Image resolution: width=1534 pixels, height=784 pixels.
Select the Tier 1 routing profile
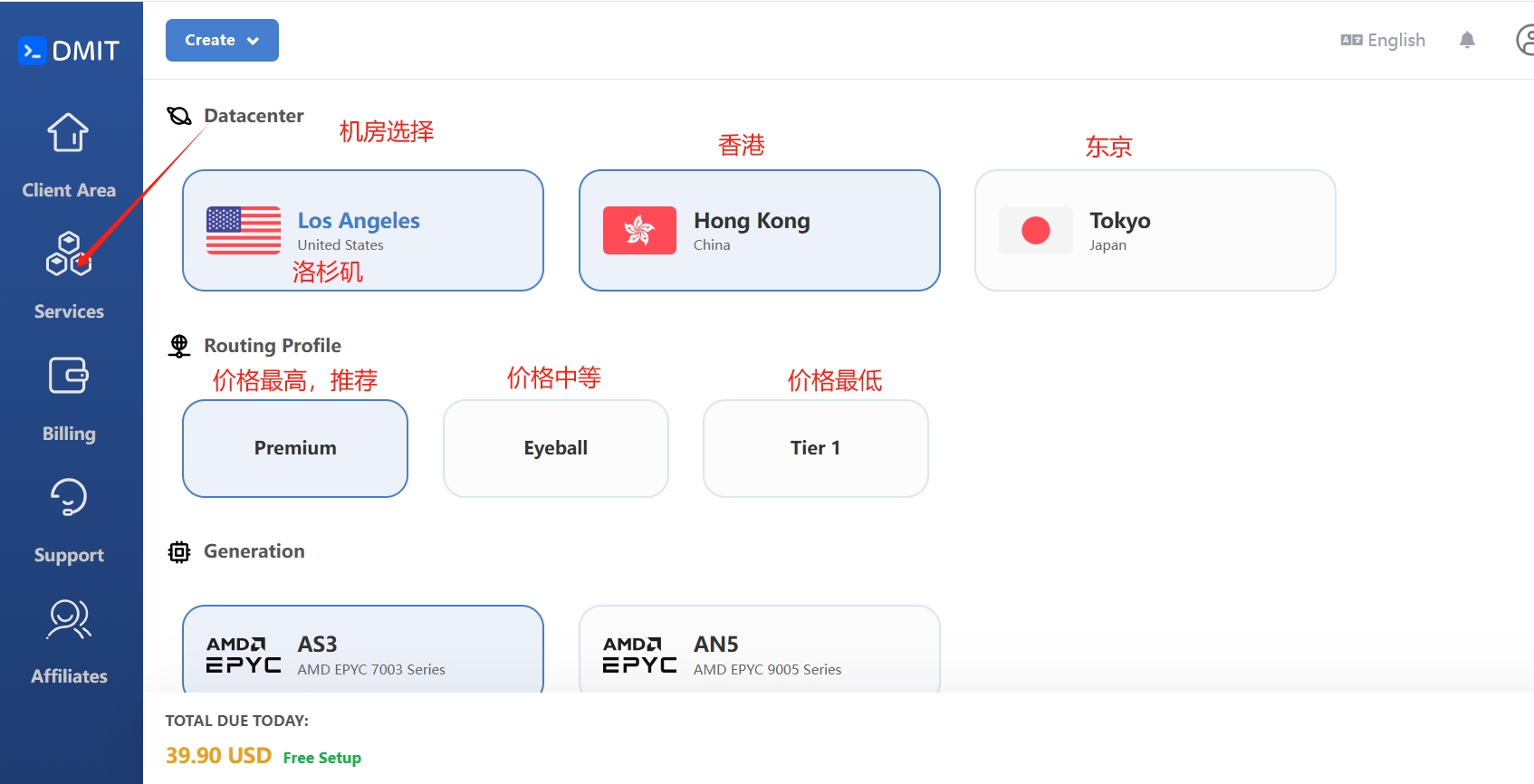[816, 448]
